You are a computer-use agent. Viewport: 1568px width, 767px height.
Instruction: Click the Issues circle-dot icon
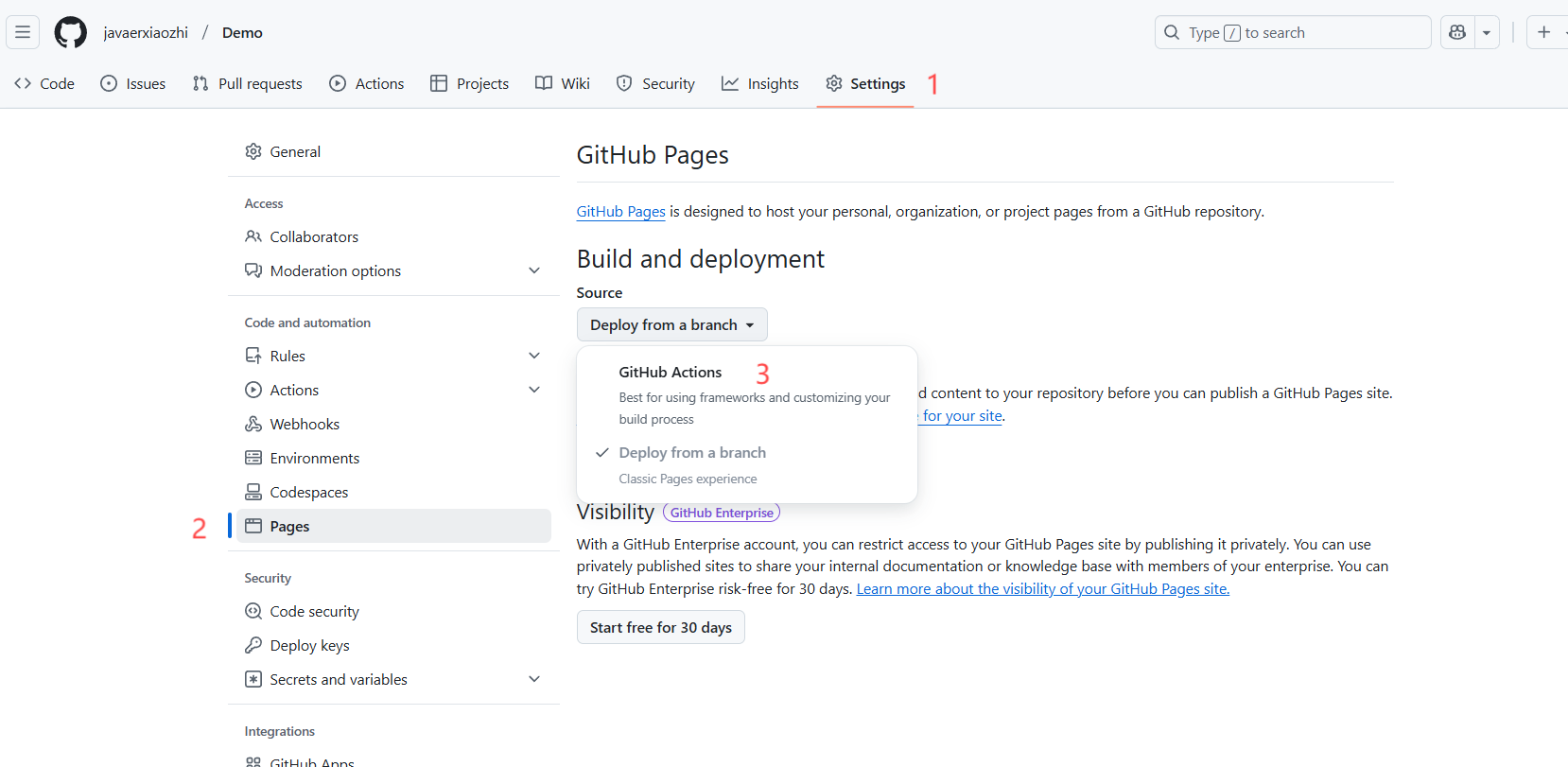[109, 83]
